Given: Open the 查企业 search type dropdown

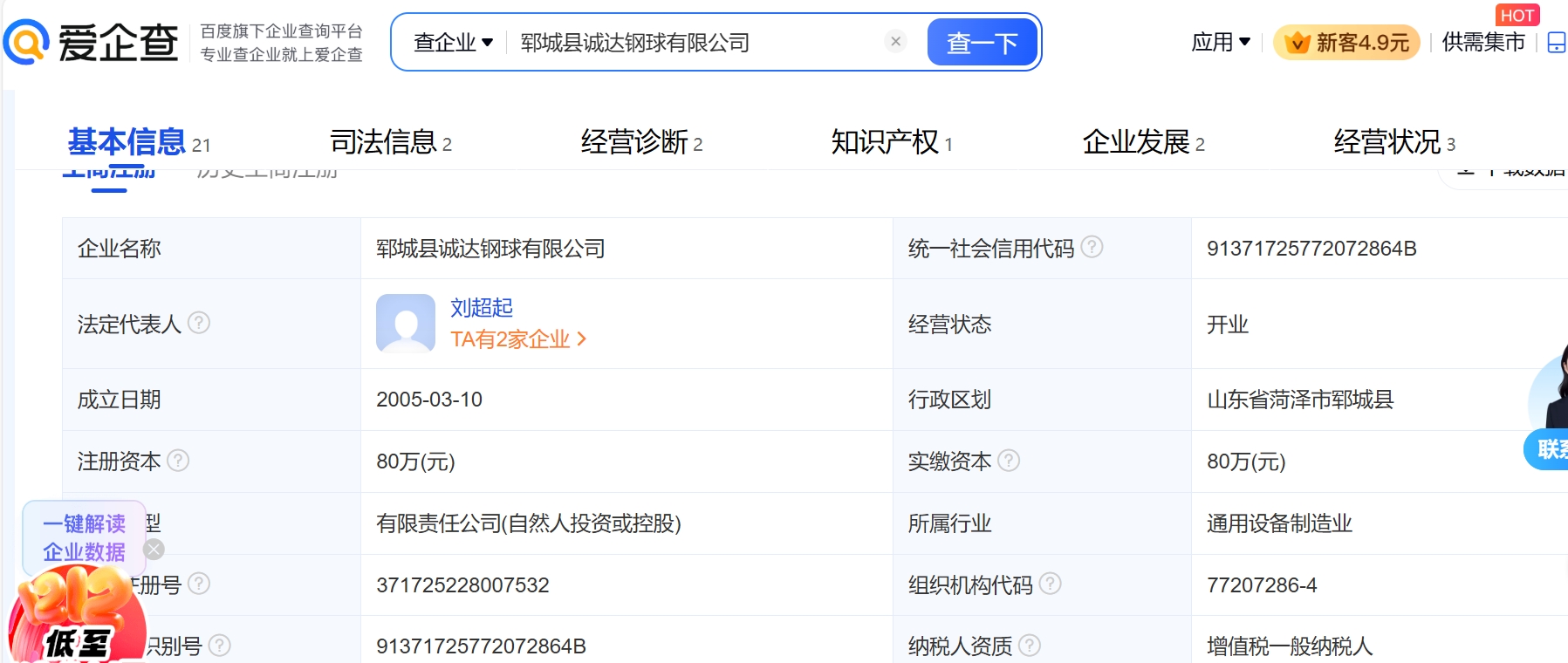Looking at the screenshot, I should coord(454,42).
